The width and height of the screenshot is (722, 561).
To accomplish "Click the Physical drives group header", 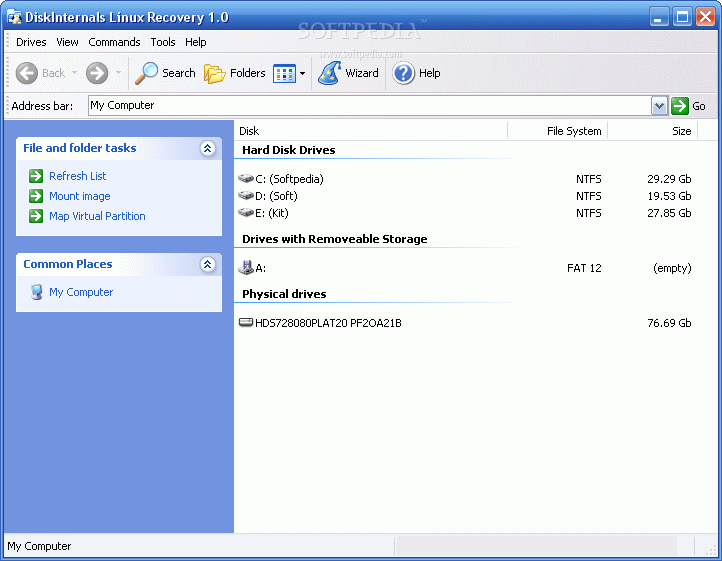I will click(x=284, y=294).
